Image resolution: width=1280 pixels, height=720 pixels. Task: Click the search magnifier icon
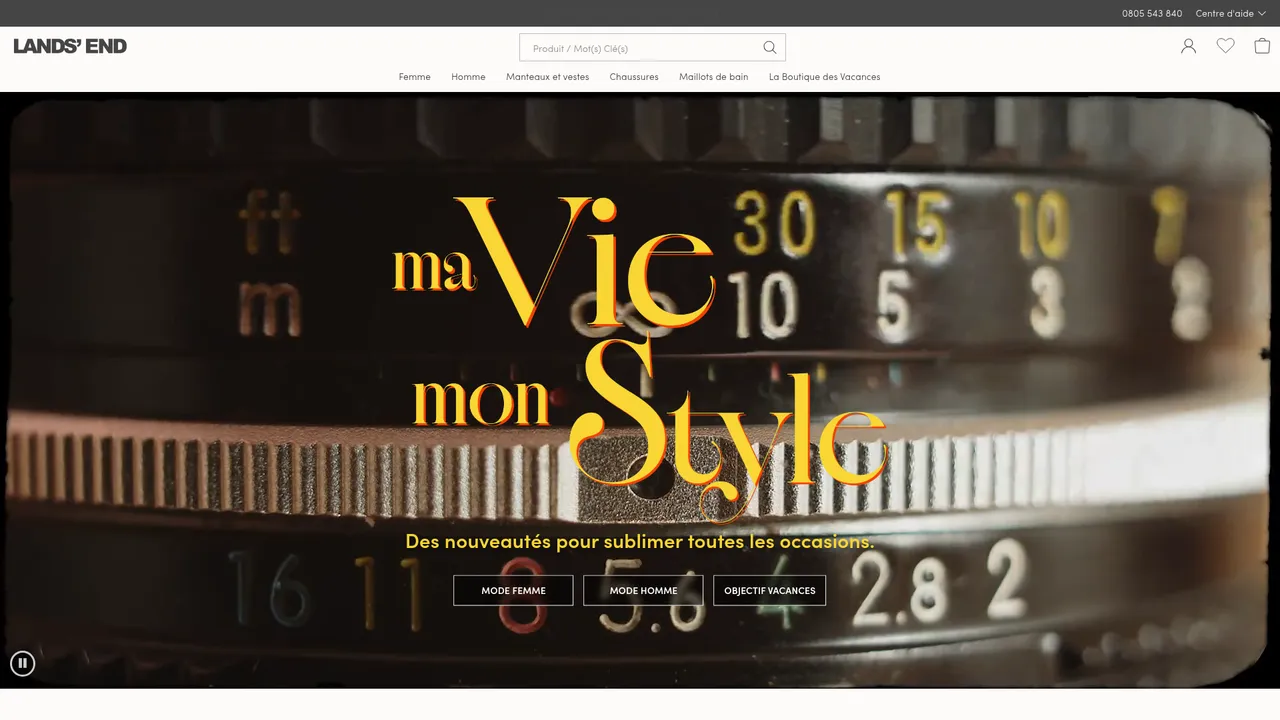coord(770,47)
